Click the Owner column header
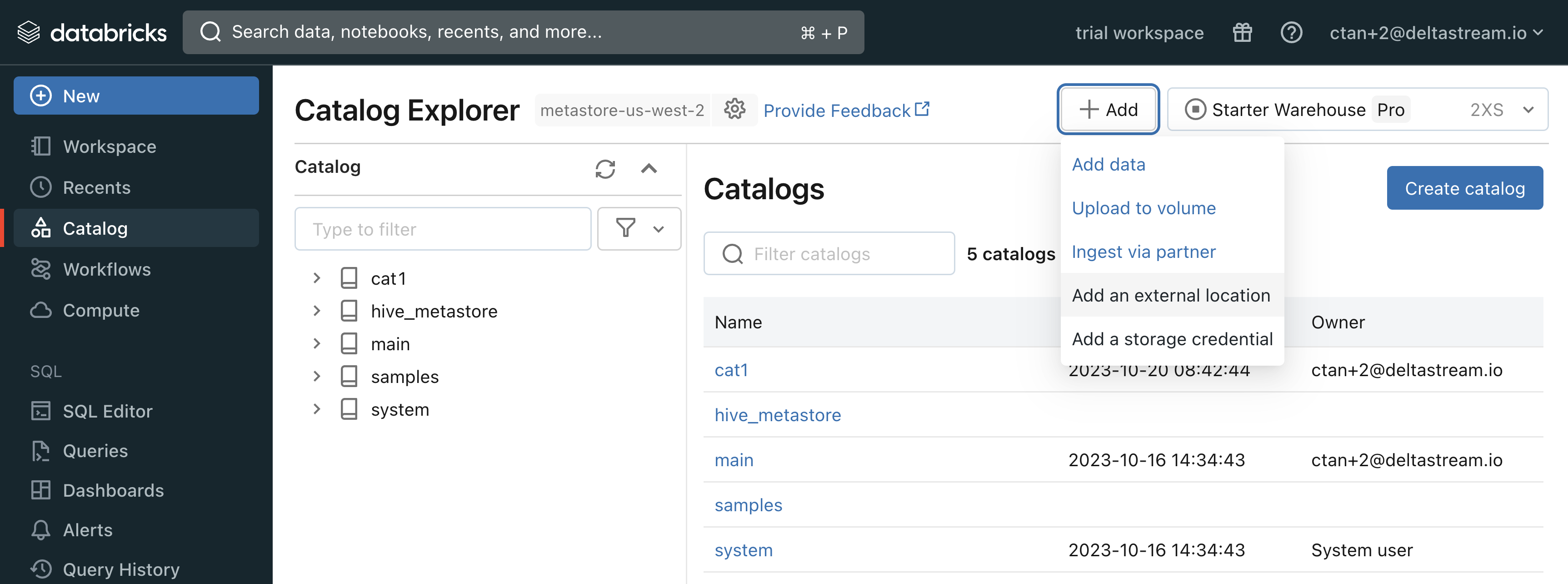The height and width of the screenshot is (584, 1568). coord(1338,322)
